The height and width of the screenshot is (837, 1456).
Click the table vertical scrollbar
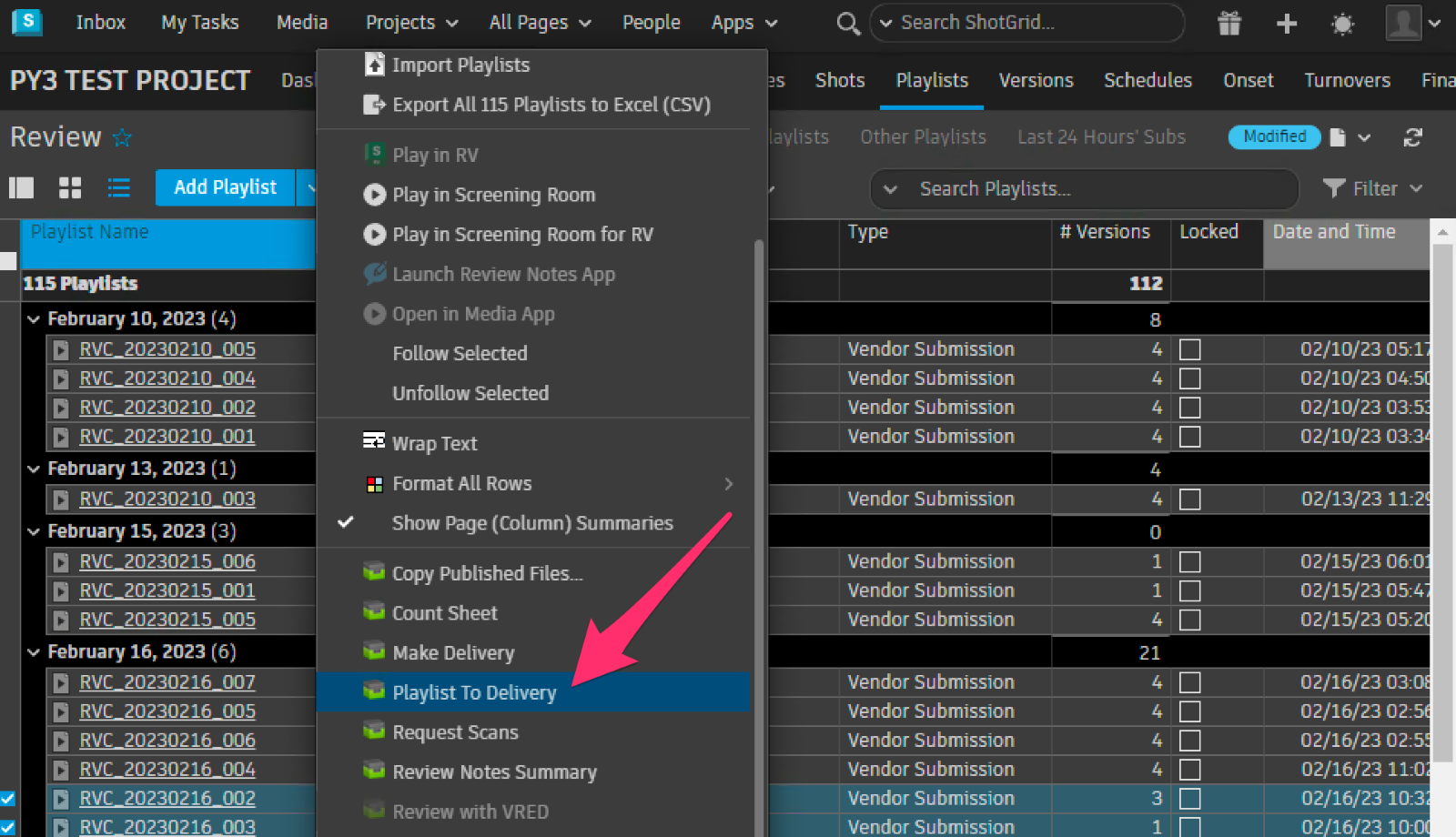click(1442, 500)
